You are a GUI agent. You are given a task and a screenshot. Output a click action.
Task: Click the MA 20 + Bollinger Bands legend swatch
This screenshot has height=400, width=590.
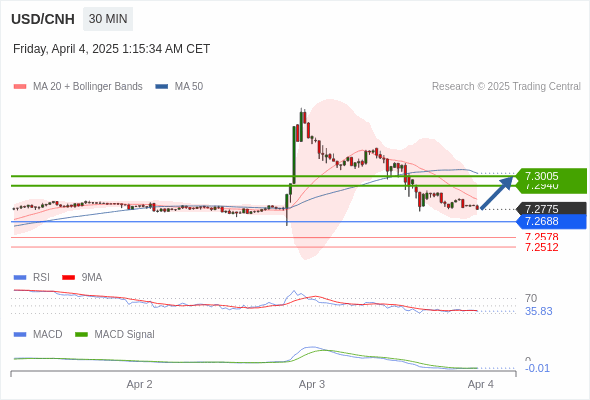pyautogui.click(x=20, y=87)
